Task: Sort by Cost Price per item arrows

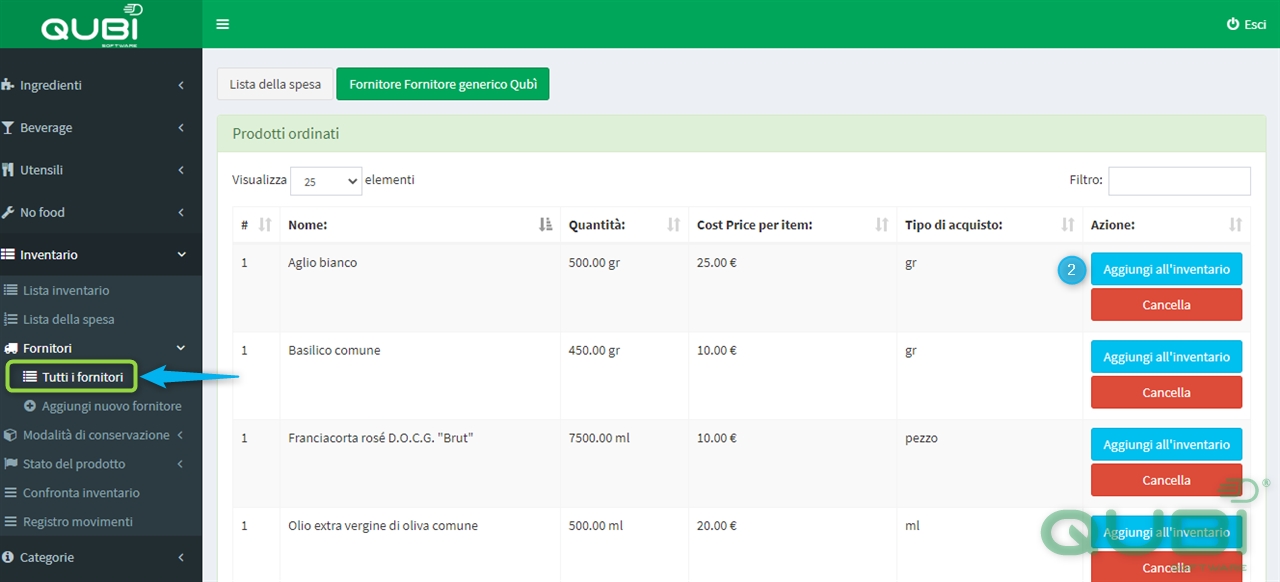Action: pyautogui.click(x=882, y=225)
